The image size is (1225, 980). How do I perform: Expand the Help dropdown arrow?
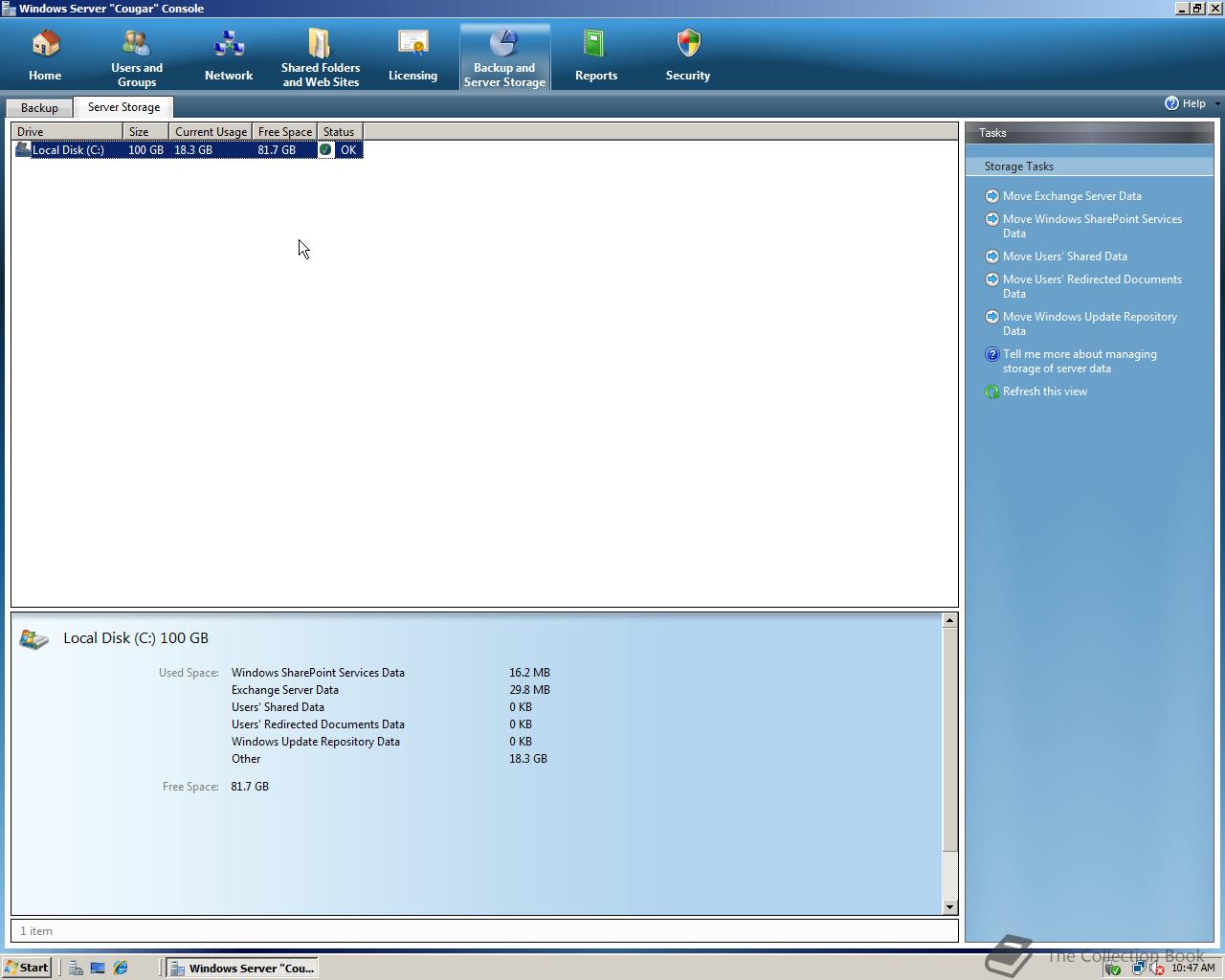coord(1217,103)
